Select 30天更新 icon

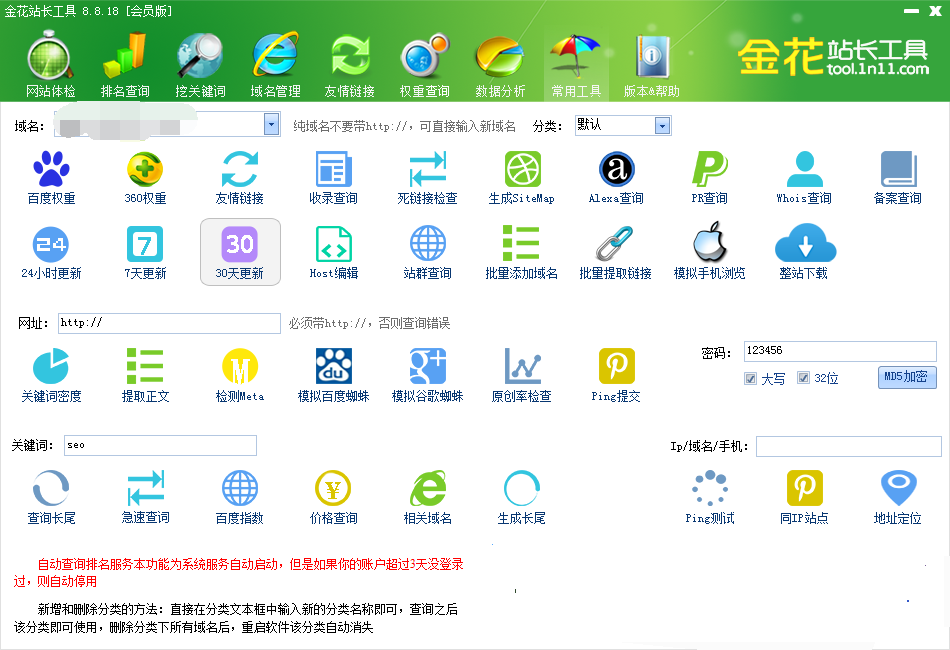point(240,252)
